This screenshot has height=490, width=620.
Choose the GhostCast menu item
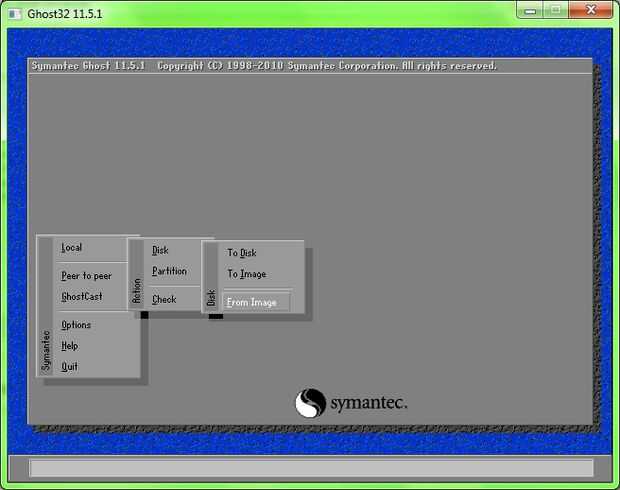(82, 296)
